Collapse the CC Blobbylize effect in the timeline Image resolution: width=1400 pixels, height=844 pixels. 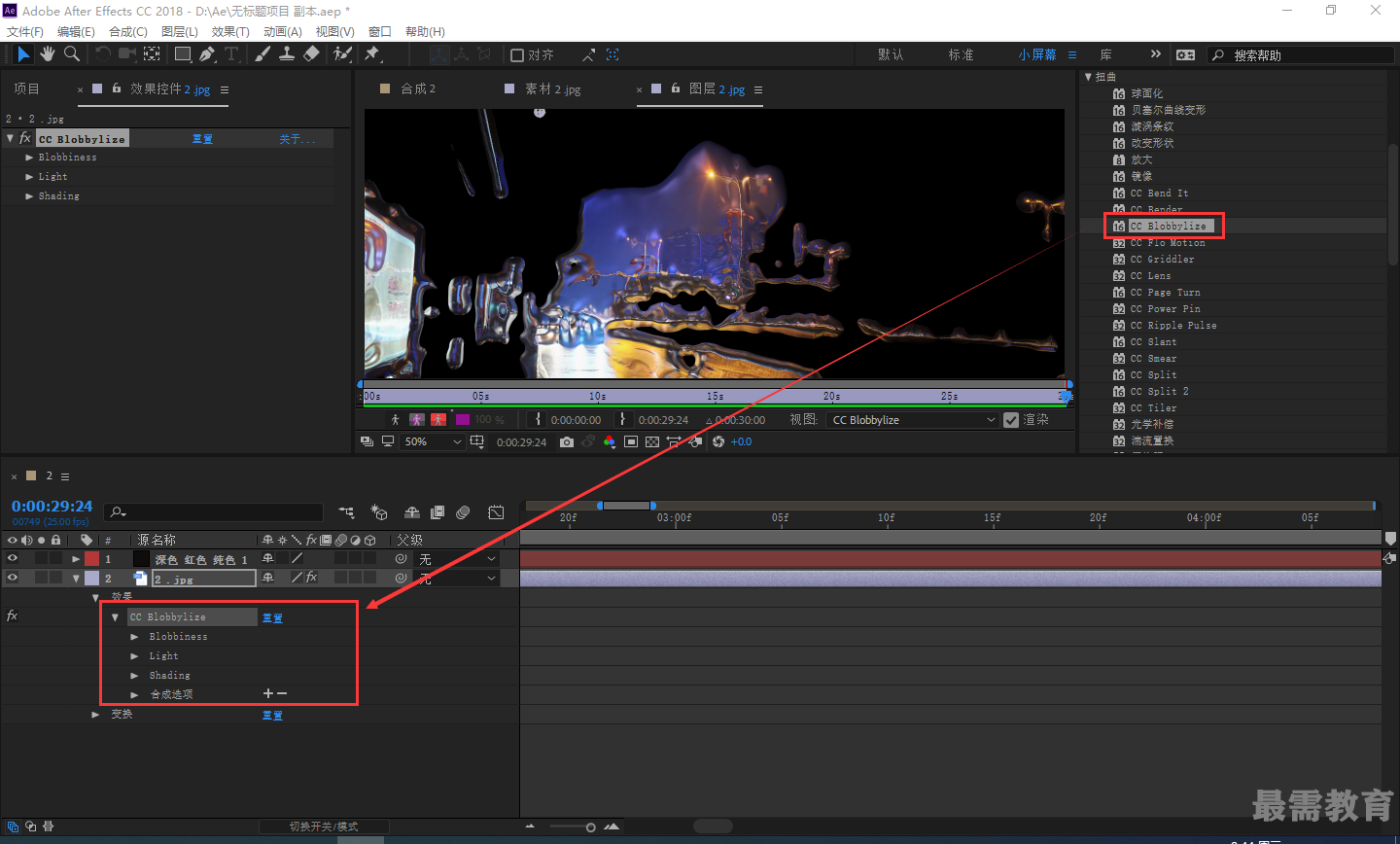[x=115, y=617]
